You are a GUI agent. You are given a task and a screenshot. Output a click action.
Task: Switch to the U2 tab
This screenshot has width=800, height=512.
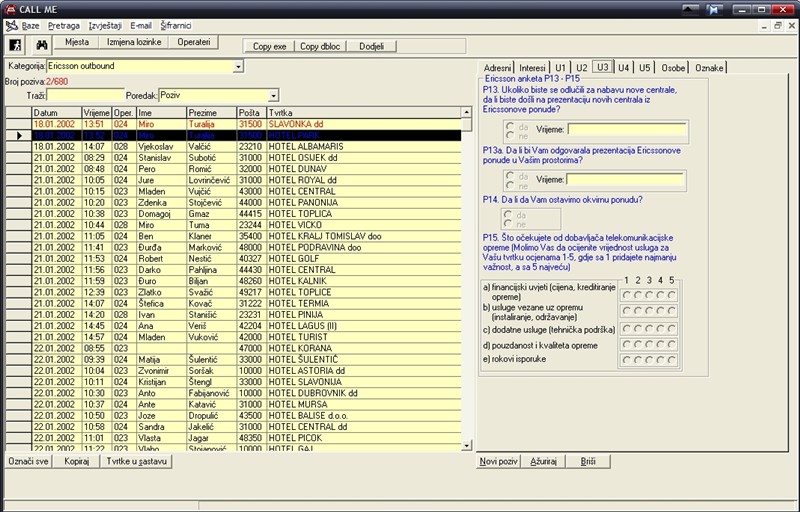pyautogui.click(x=581, y=68)
